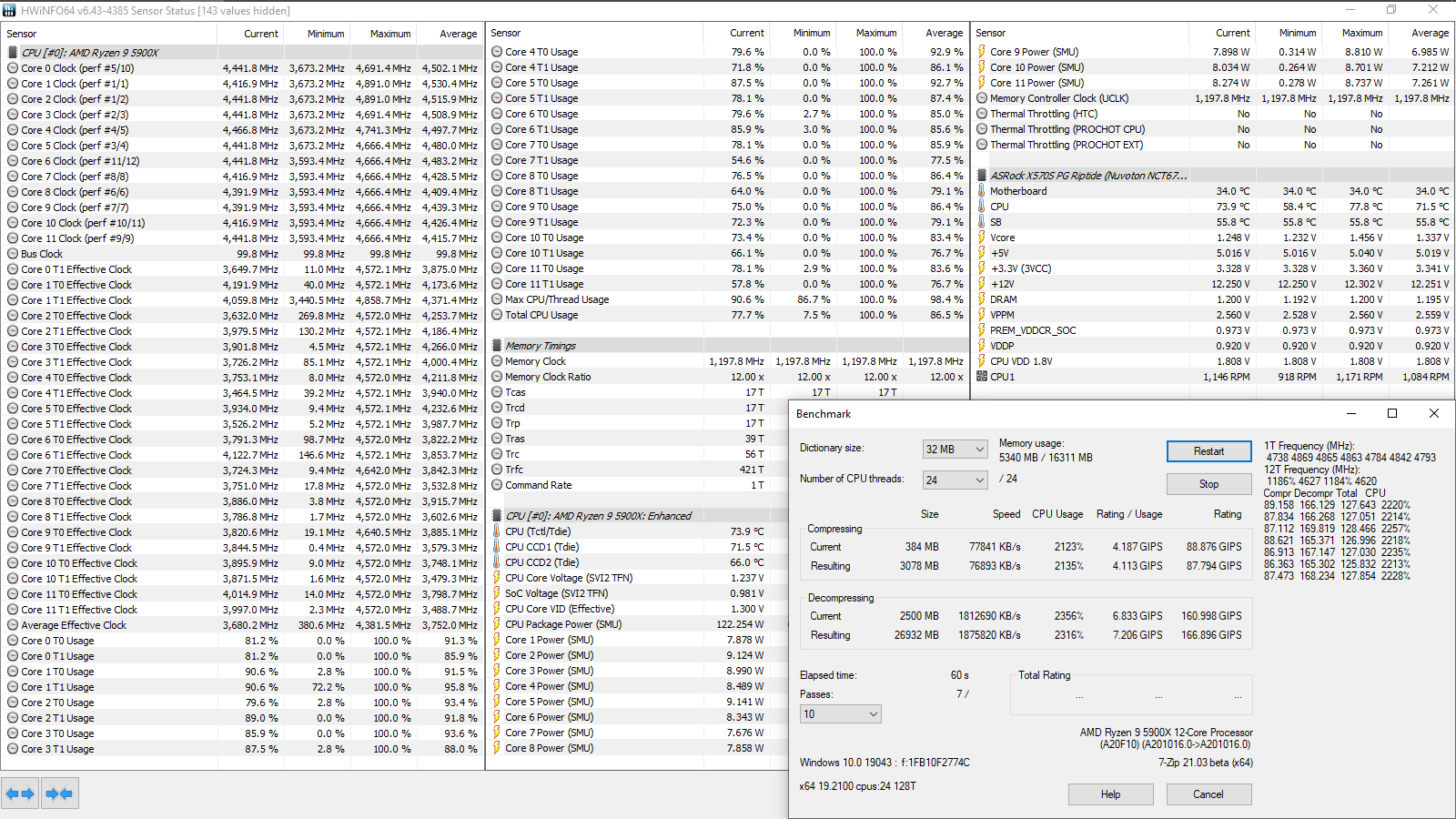Viewport: 1456px width, 819px height.
Task: Close the Benchmark dialog window
Action: (1434, 413)
